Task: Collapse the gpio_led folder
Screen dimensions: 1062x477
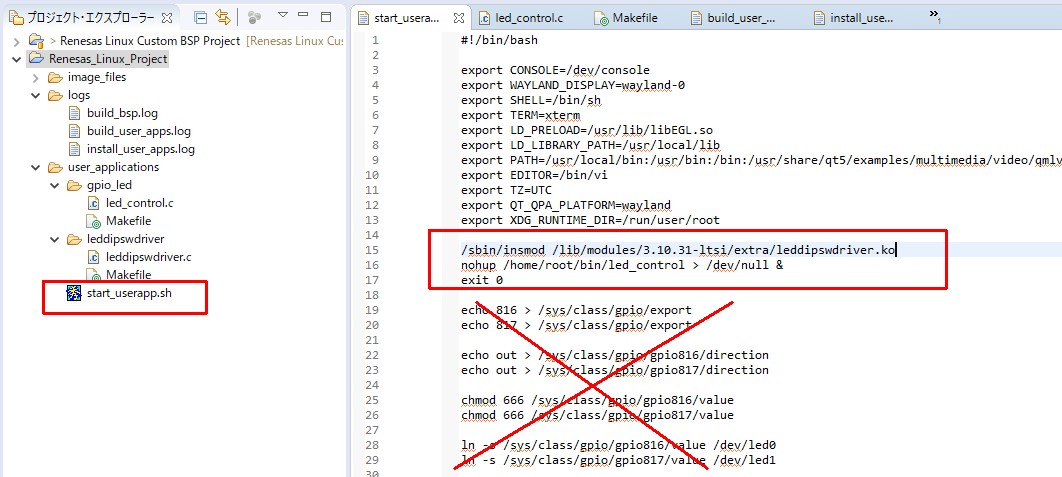Action: (54, 185)
